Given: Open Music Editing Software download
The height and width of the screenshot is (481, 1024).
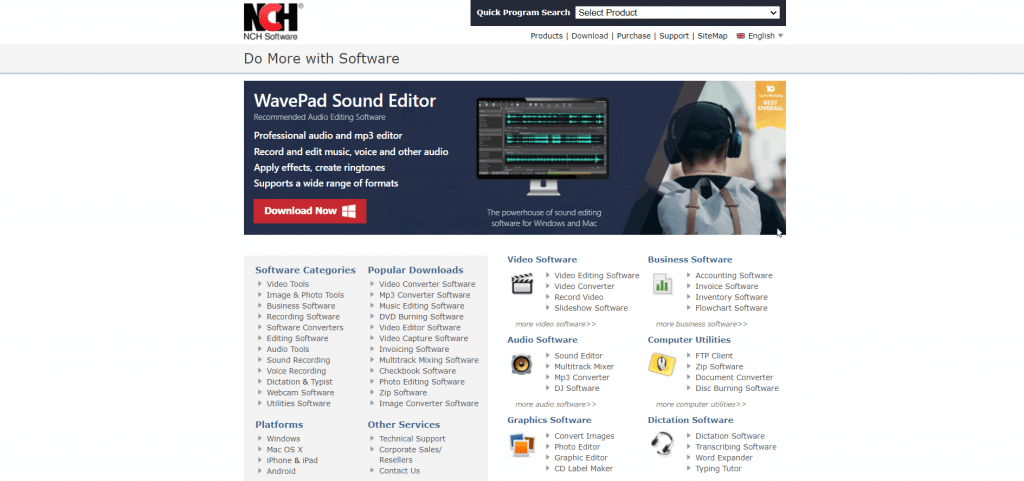Looking at the screenshot, I should tap(422, 305).
